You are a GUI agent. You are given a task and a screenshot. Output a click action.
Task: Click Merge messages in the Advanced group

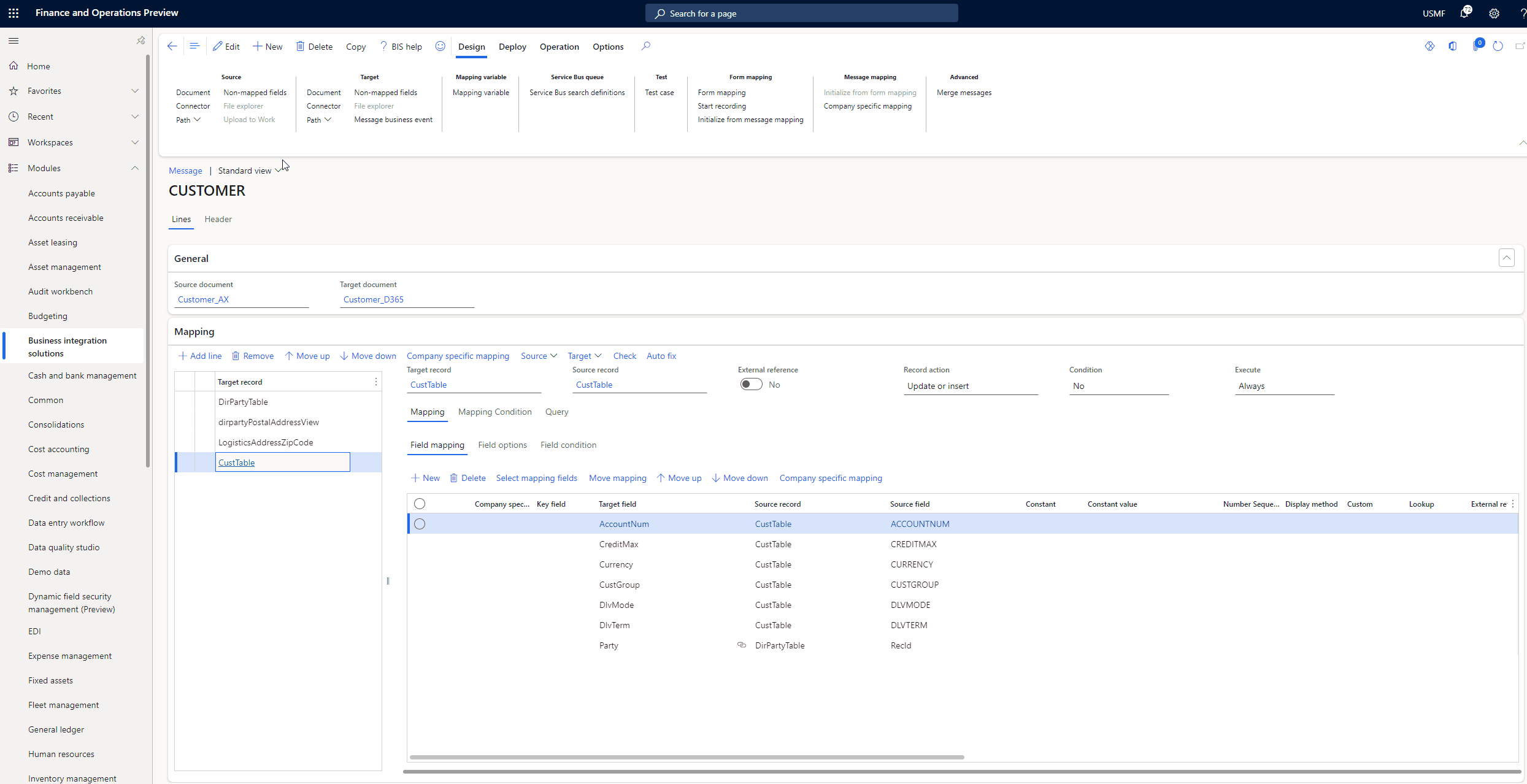(964, 93)
